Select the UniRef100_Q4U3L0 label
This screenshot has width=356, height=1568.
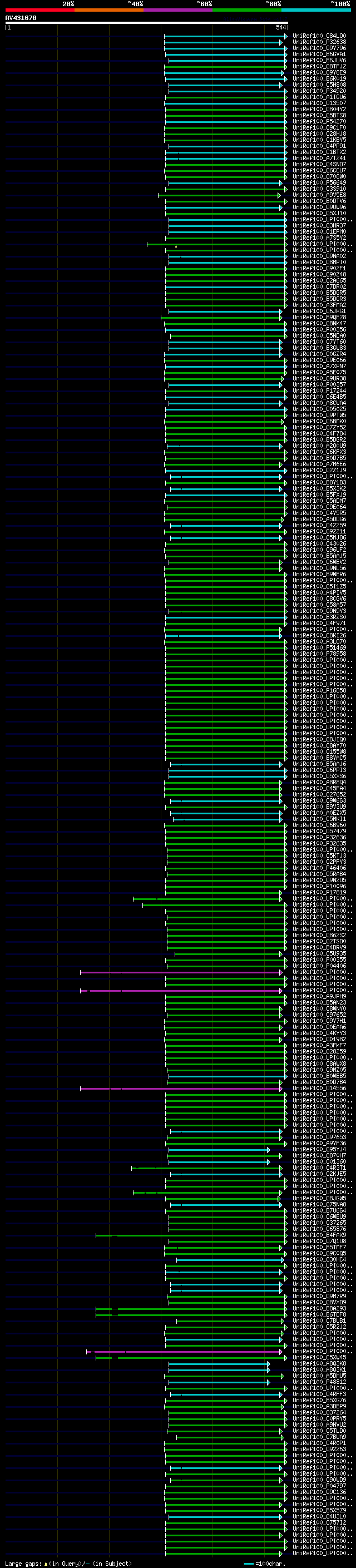pyautogui.click(x=319, y=1516)
